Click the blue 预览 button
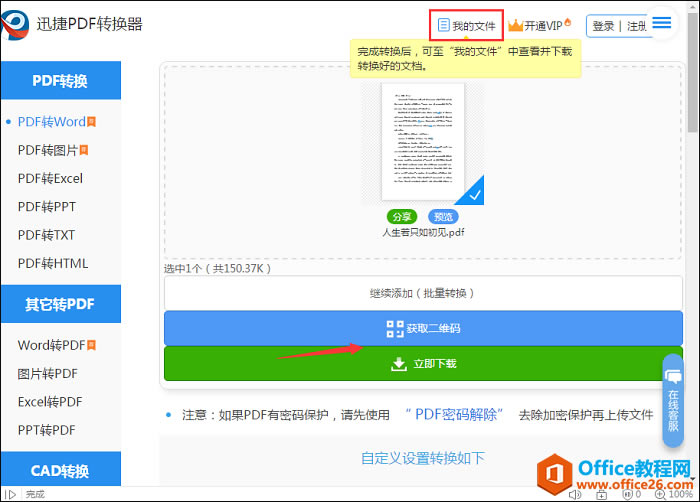700x502 pixels. click(443, 217)
